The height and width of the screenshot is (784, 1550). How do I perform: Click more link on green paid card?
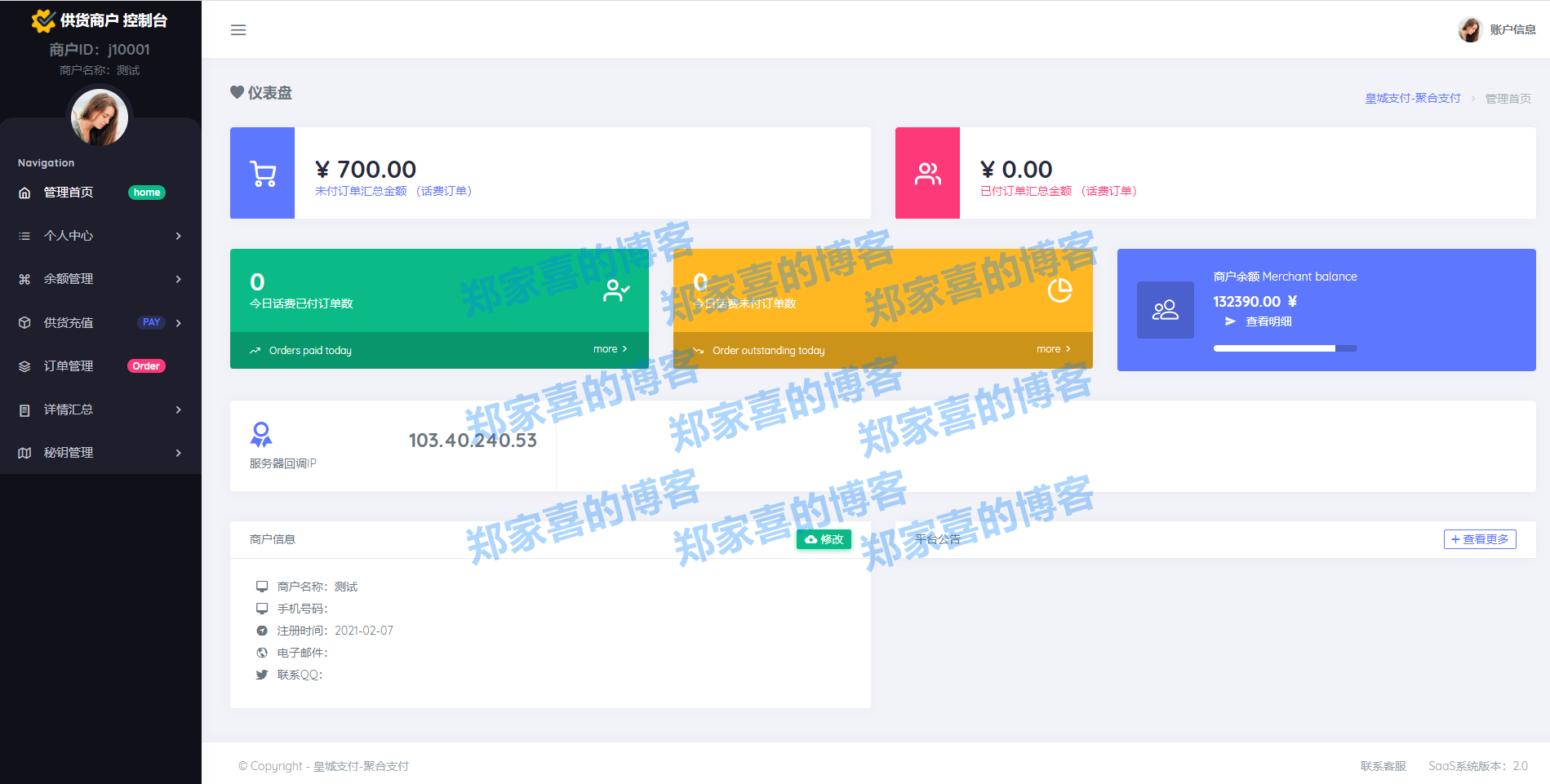pyautogui.click(x=610, y=349)
